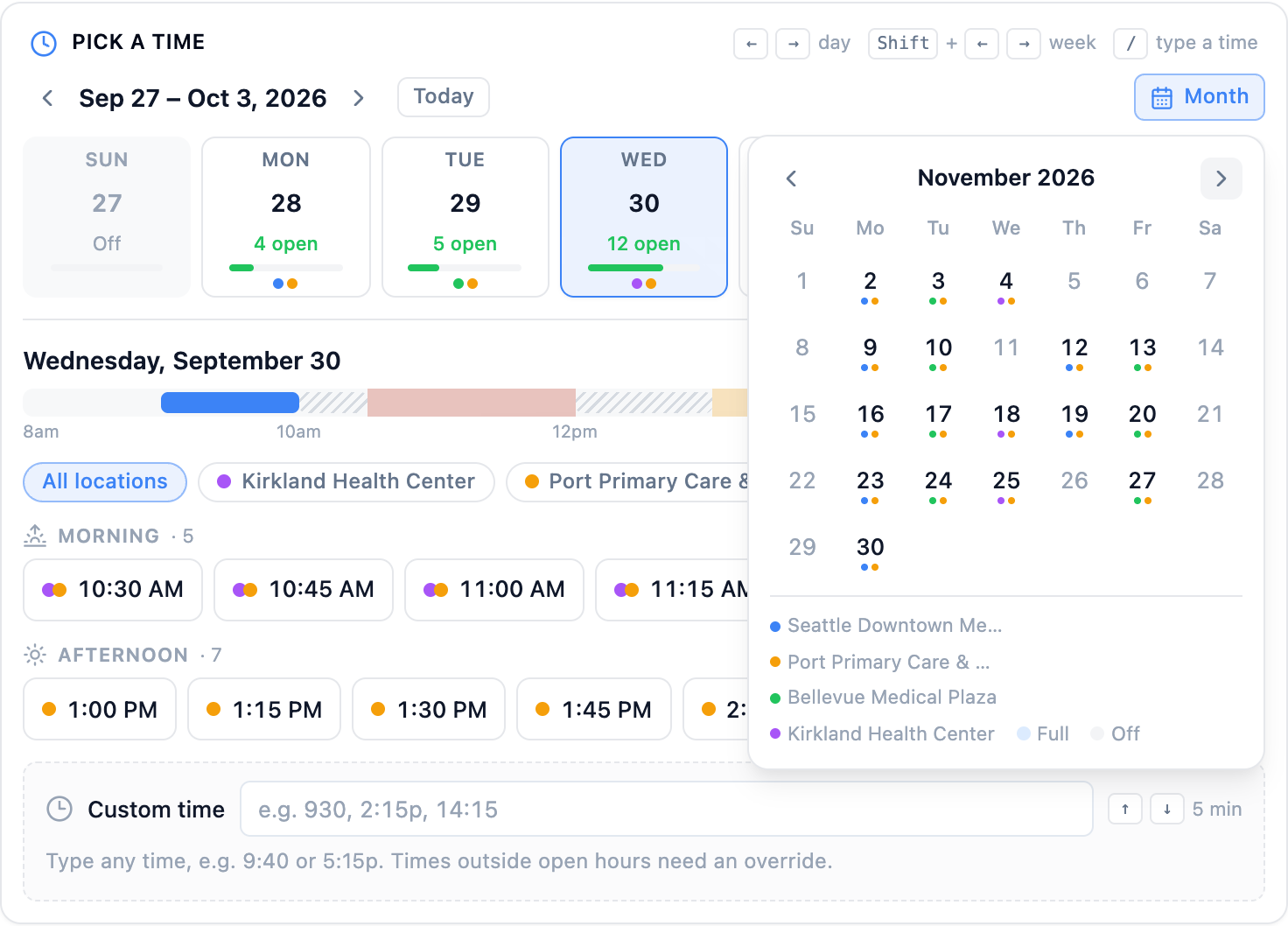
Task: Click the custom time clock icon
Action: 59,809
